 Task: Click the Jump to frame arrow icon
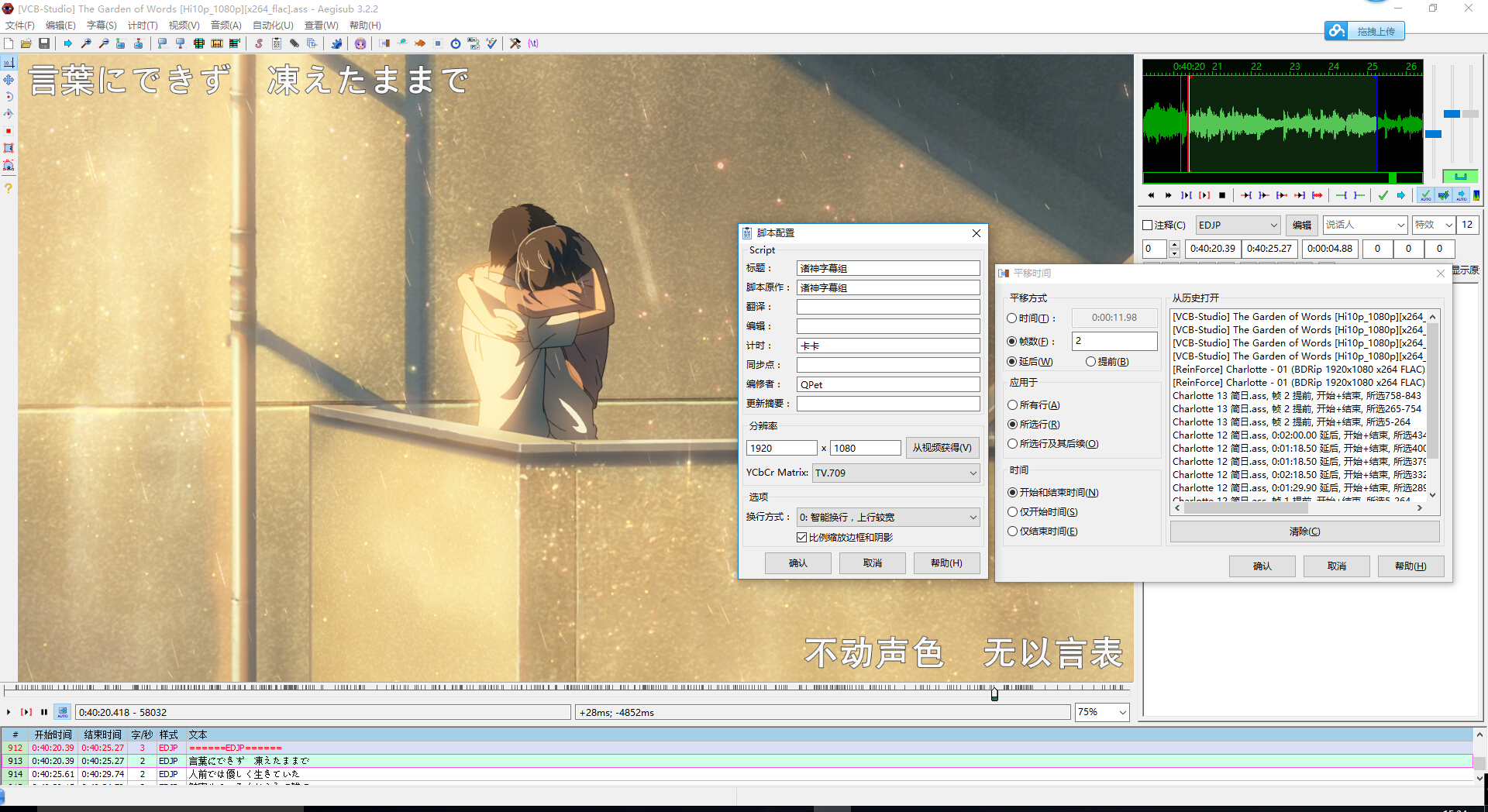coord(68,43)
